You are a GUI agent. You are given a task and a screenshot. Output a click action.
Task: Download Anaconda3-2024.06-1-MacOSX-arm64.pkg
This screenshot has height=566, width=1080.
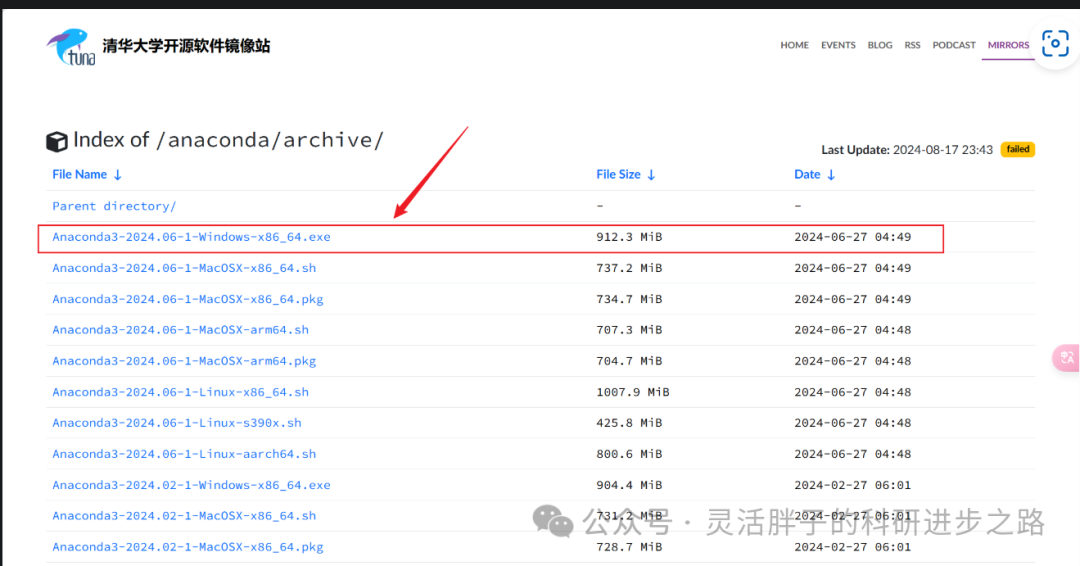(184, 361)
